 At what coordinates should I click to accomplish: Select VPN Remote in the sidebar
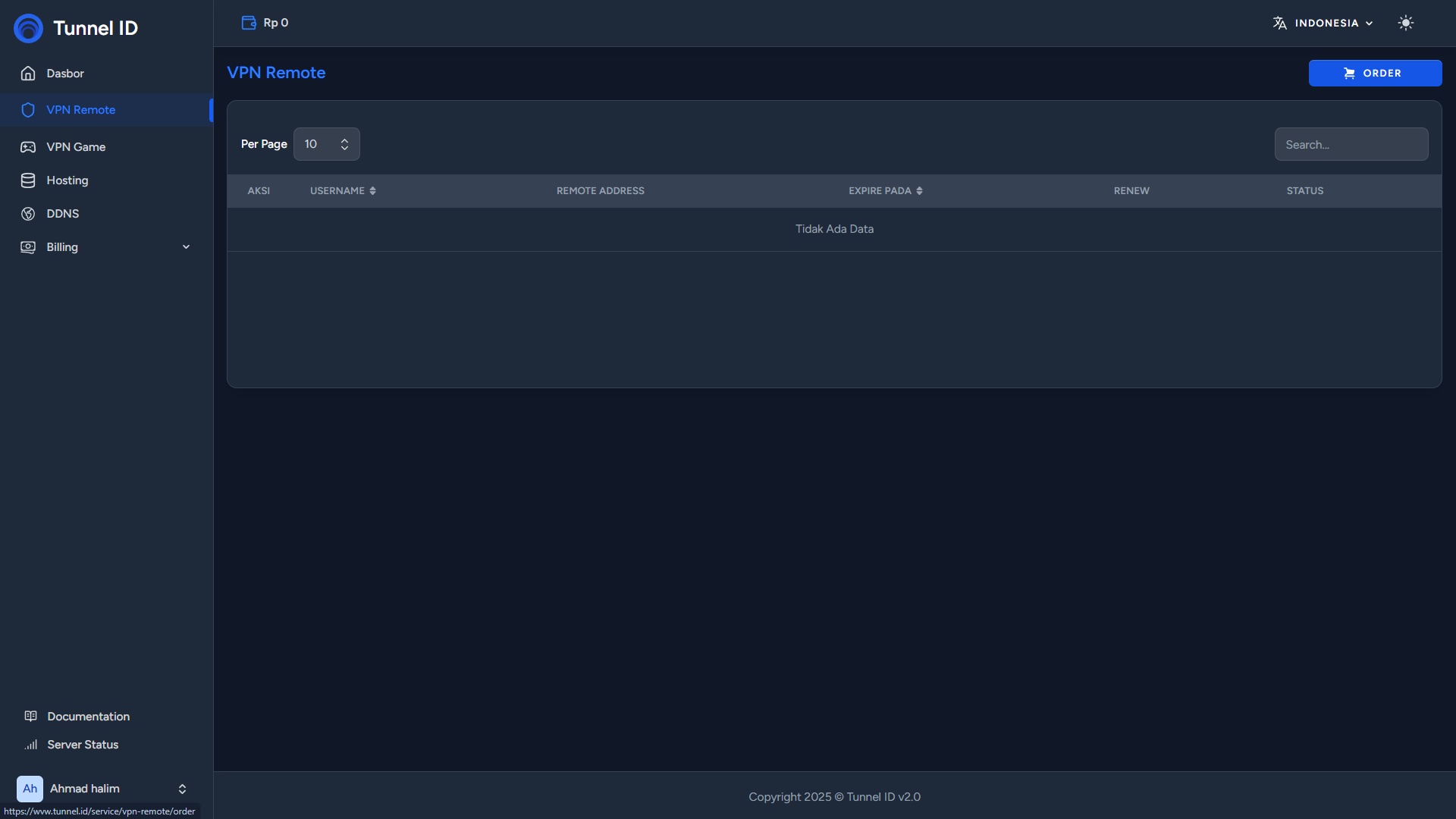click(80, 110)
